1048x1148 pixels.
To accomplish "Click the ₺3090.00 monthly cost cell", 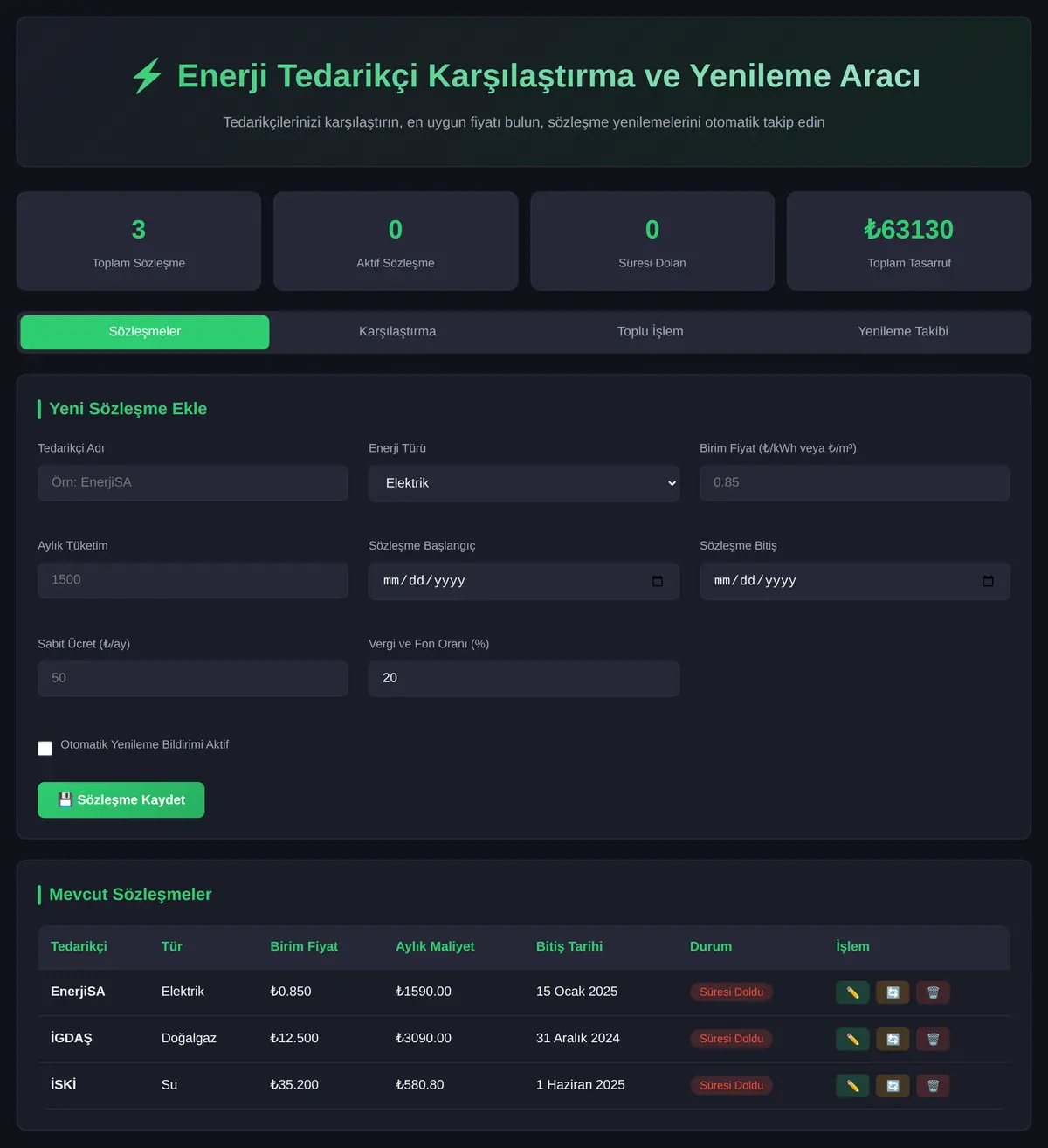I will (424, 1038).
